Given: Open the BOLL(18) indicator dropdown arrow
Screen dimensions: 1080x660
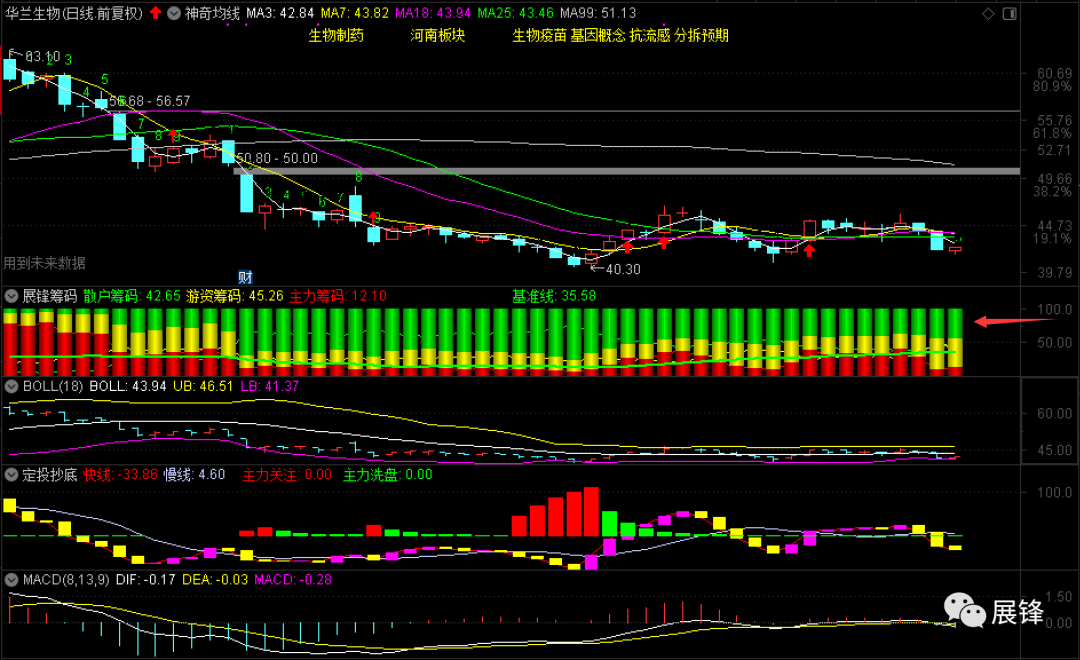Looking at the screenshot, I should [11, 386].
